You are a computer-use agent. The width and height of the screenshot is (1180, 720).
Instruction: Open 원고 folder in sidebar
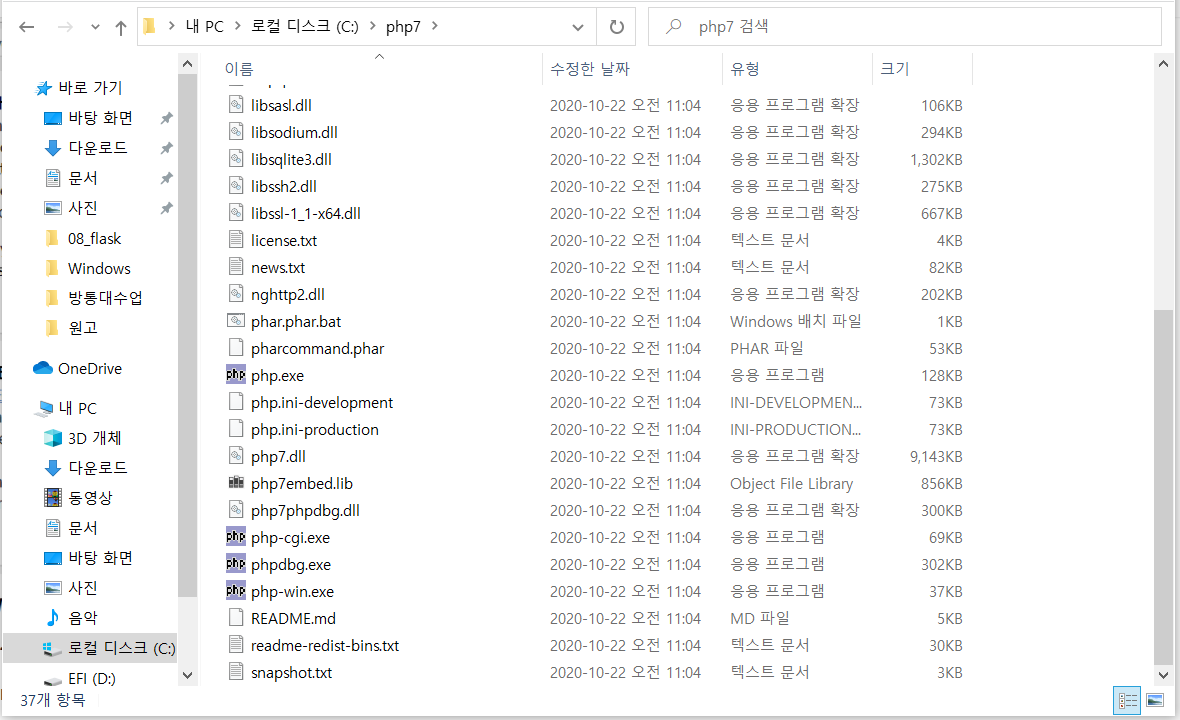(82, 328)
